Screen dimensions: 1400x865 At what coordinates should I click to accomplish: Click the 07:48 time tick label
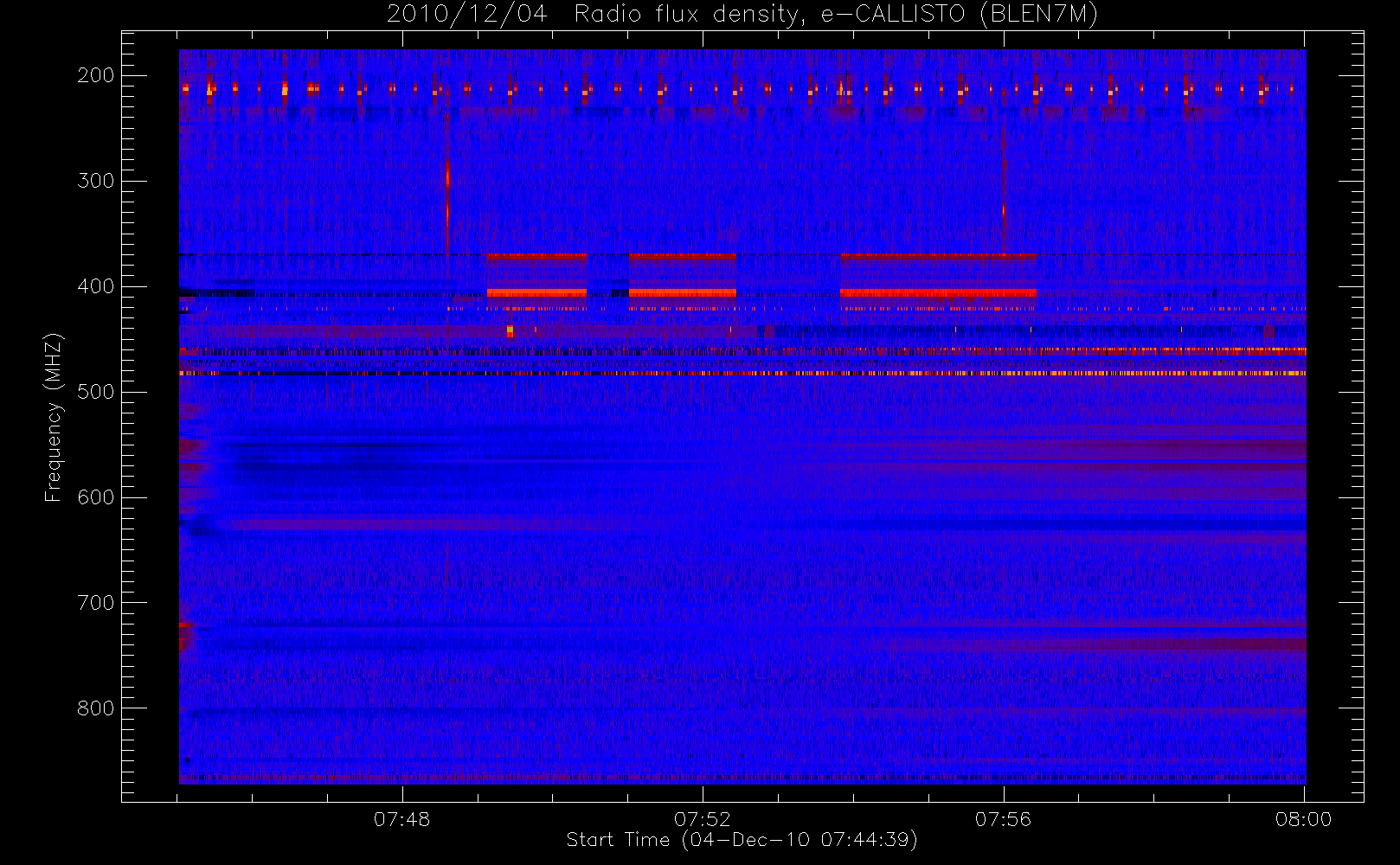[402, 819]
